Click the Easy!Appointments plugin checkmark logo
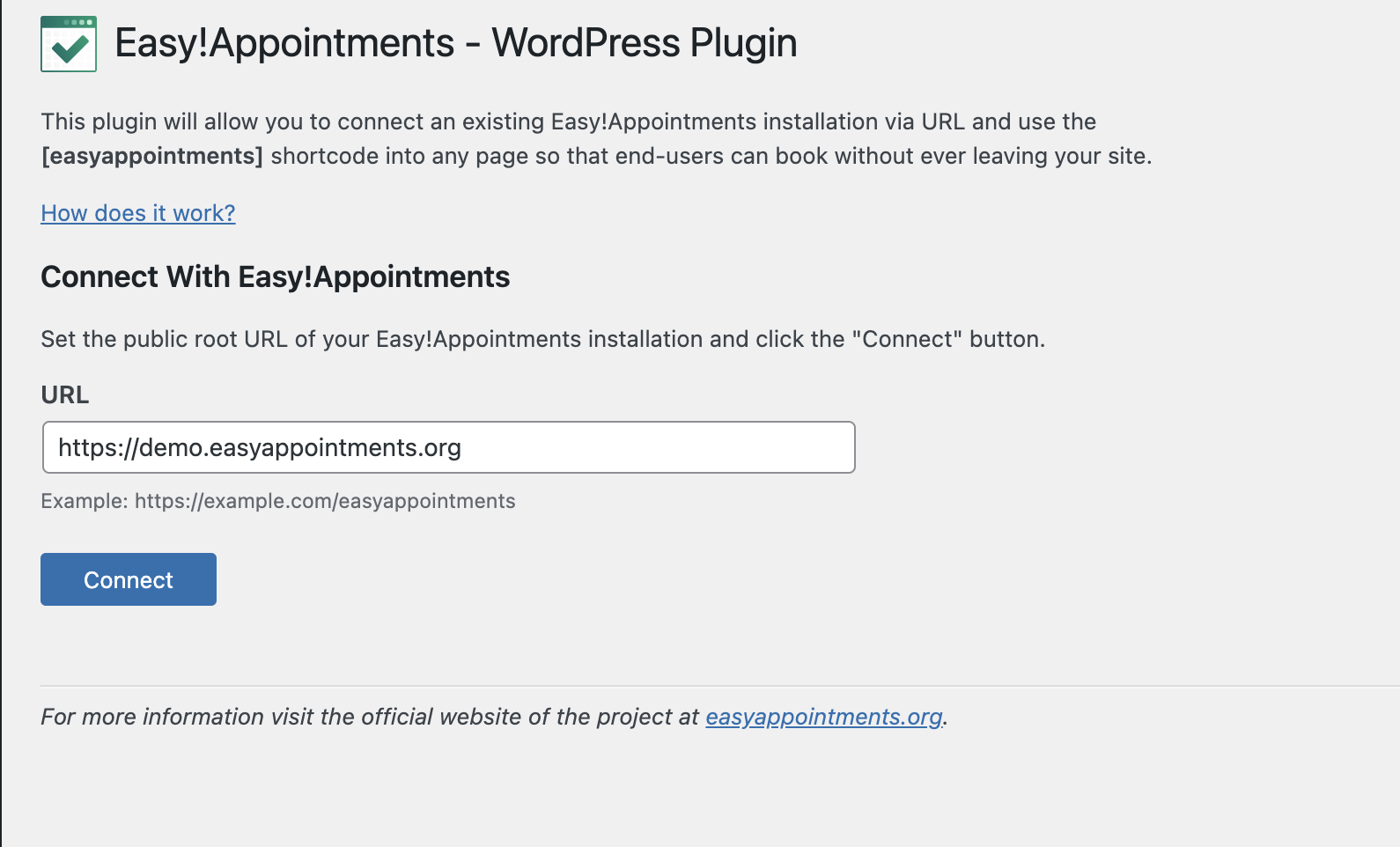The width and height of the screenshot is (1400, 847). click(x=68, y=41)
